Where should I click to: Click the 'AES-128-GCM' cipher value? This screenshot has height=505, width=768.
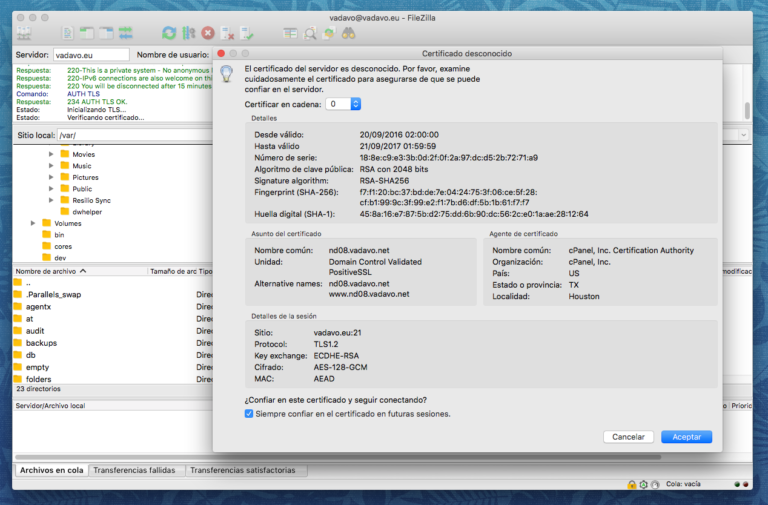pos(340,367)
